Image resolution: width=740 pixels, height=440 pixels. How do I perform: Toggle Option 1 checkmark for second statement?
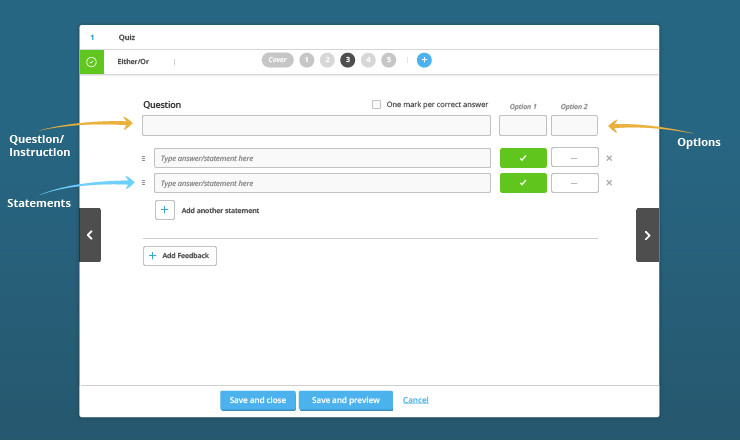click(x=523, y=183)
